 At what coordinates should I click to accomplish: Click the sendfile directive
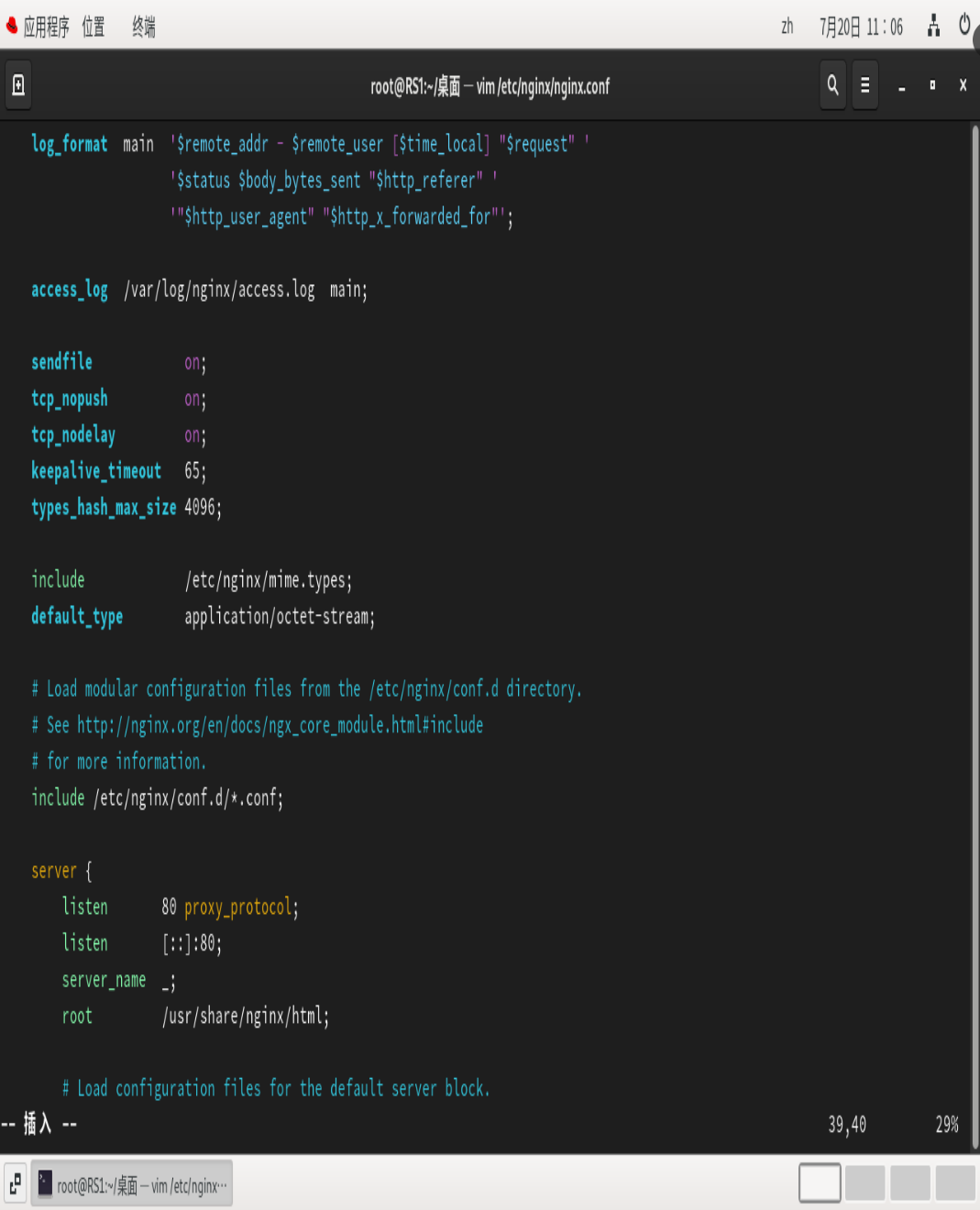61,362
